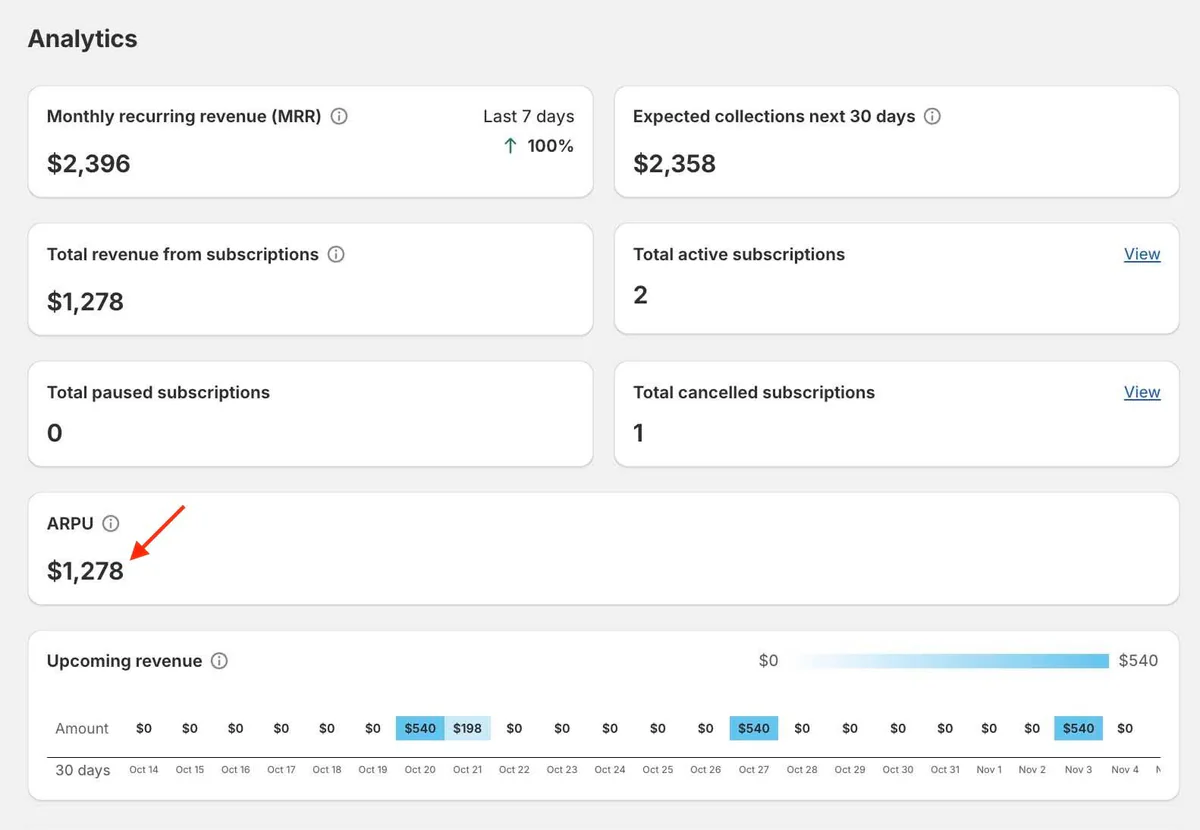Open View link for Total active subscriptions
Screen dimensions: 1200x830
click(1142, 254)
